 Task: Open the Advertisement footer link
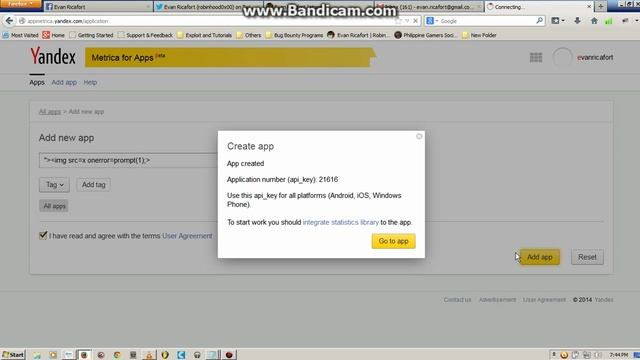[497, 300]
